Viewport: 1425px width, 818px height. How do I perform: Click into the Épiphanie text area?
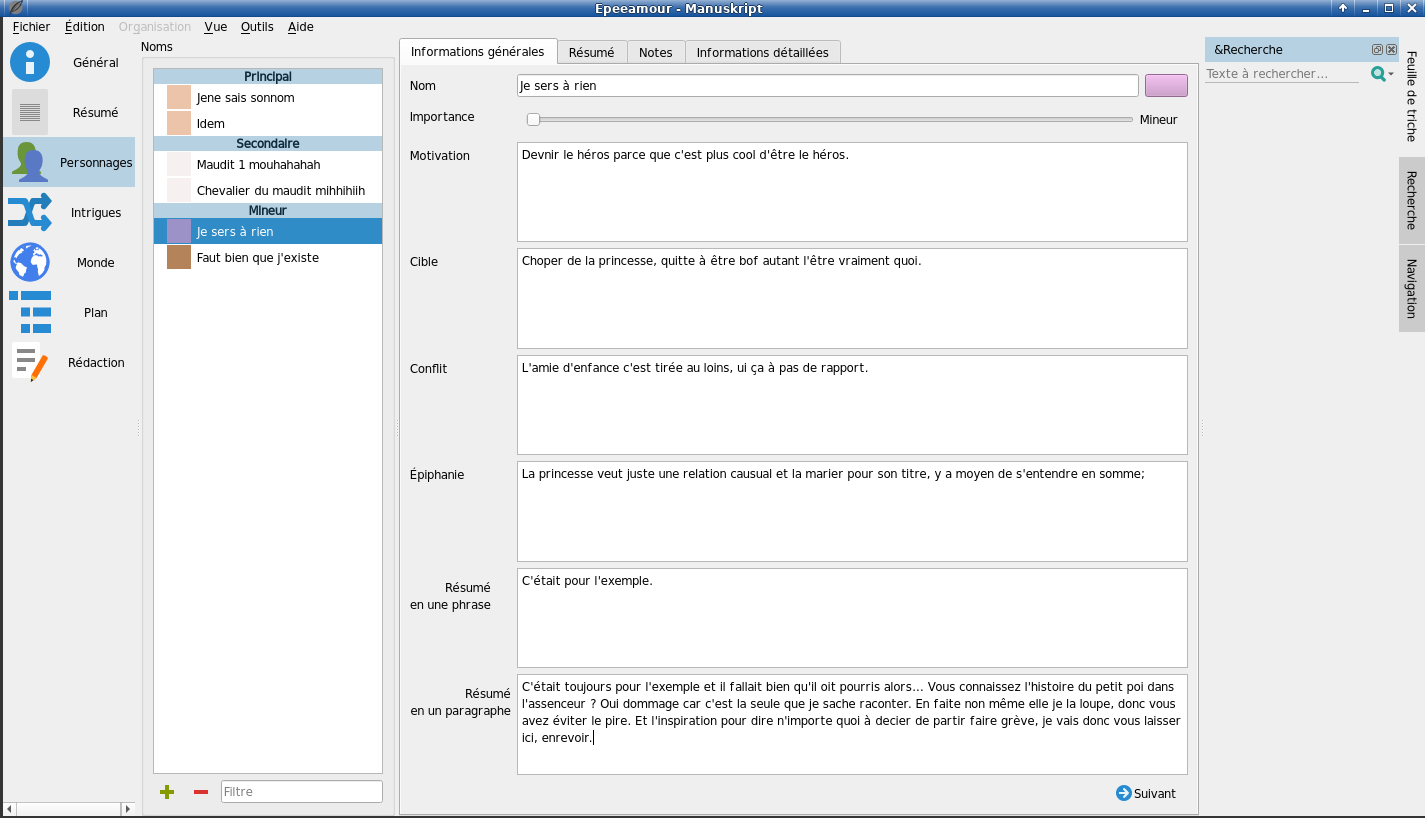852,511
